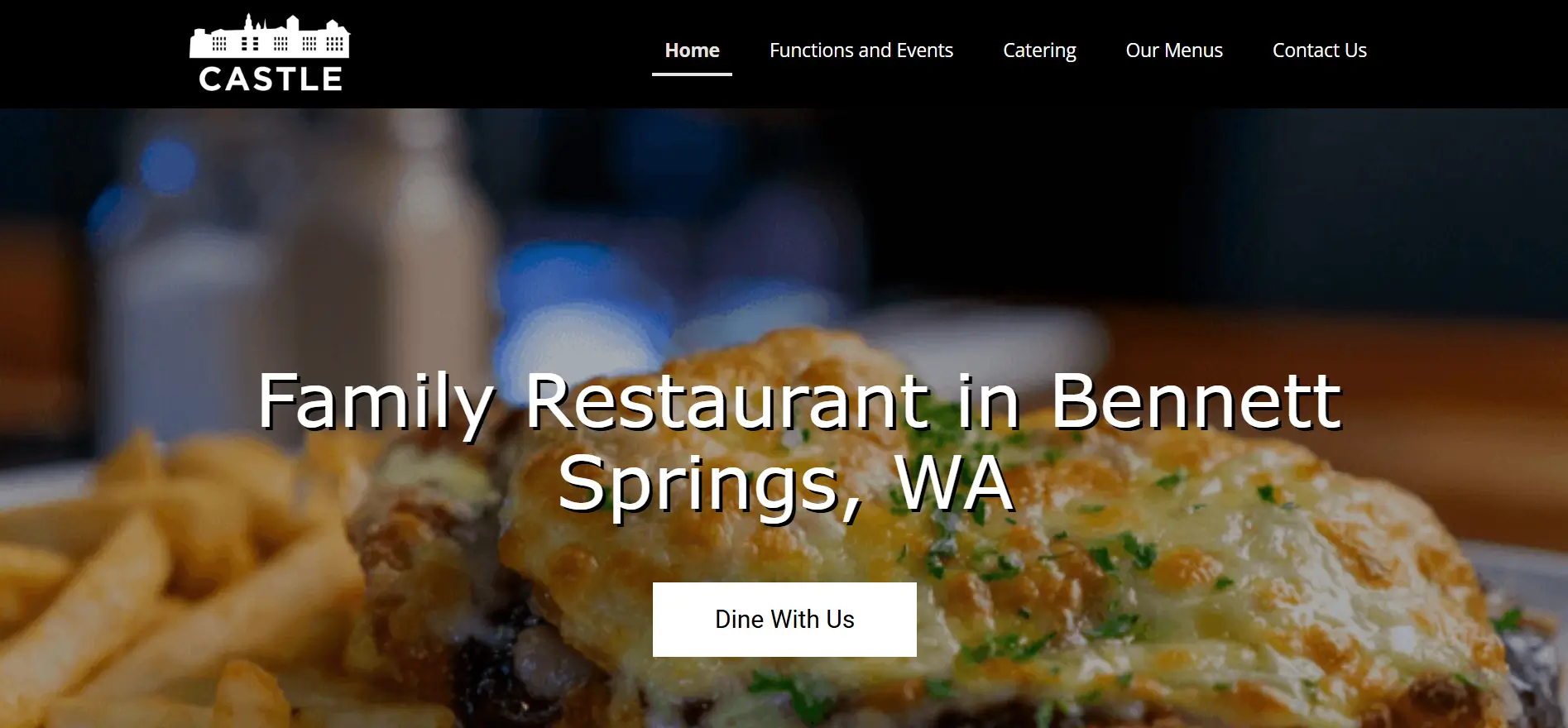Click the white underline beneath Home

pos(692,74)
